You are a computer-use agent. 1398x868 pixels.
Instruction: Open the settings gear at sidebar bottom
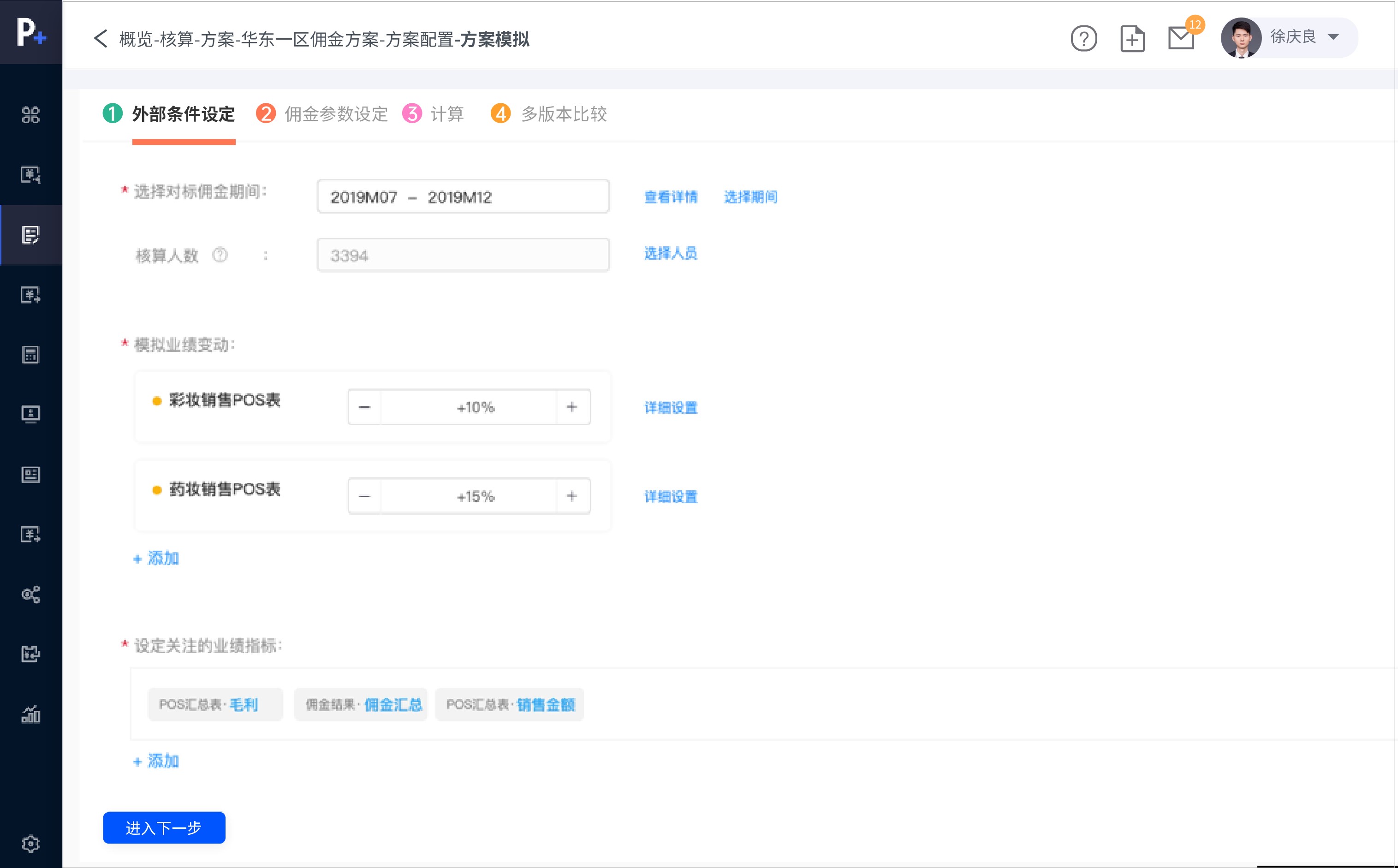pos(31,843)
